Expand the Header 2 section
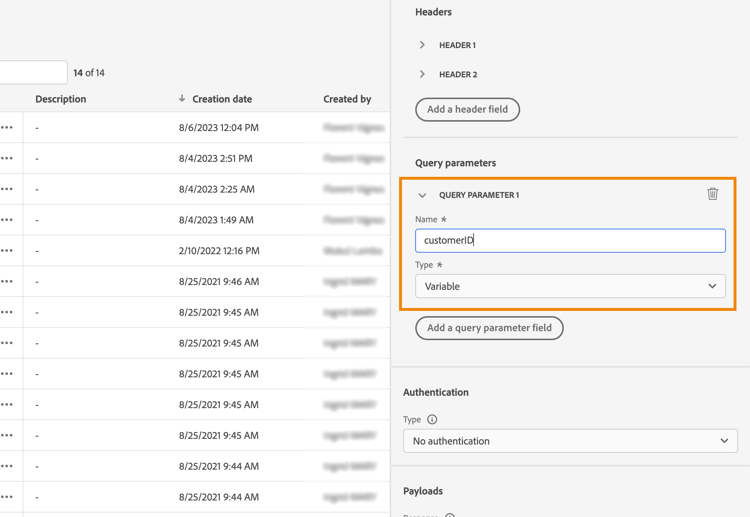The height and width of the screenshot is (517, 750). pos(422,74)
